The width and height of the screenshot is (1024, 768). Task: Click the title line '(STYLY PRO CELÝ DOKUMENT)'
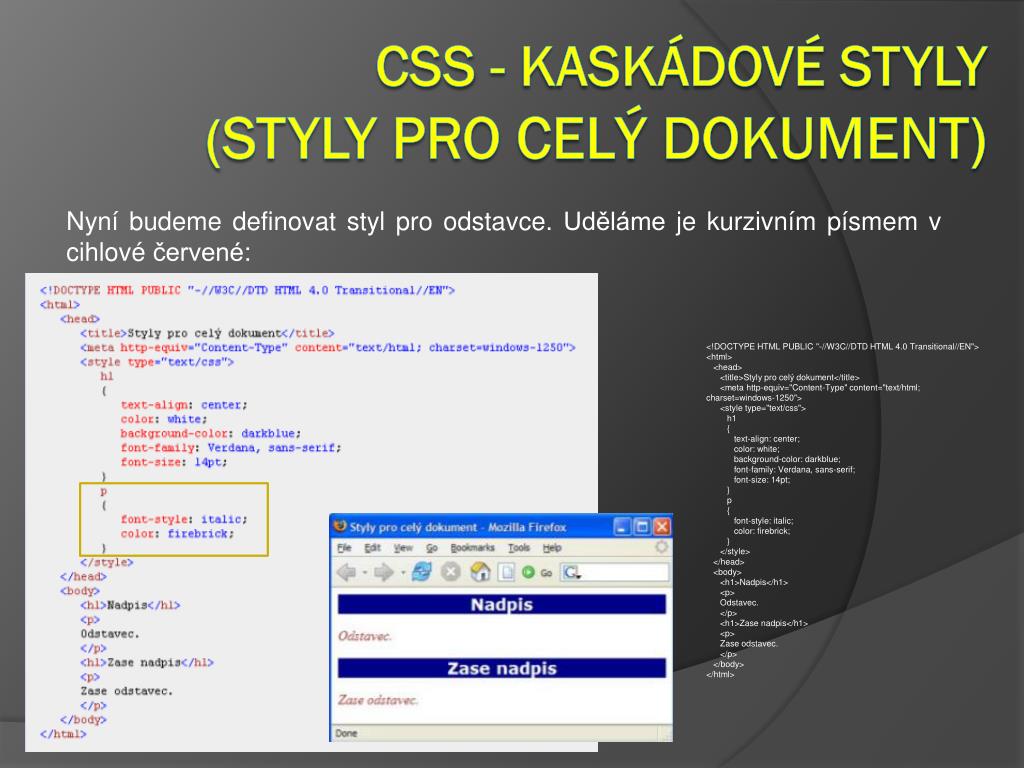(x=596, y=139)
